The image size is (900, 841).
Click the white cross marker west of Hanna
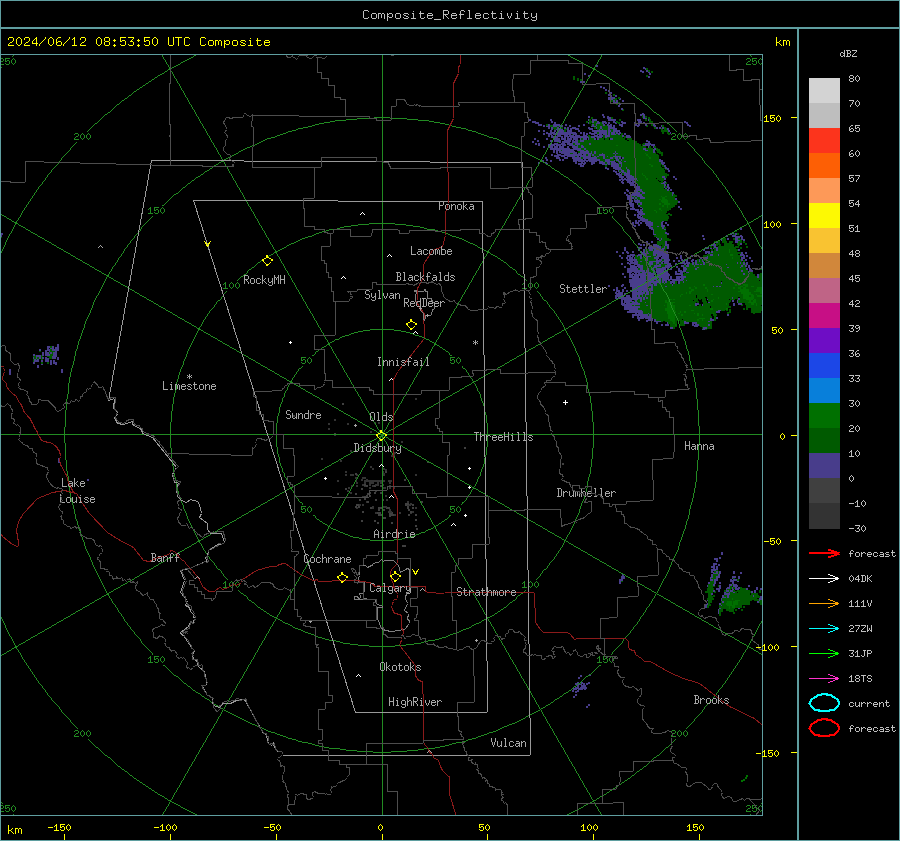click(565, 402)
